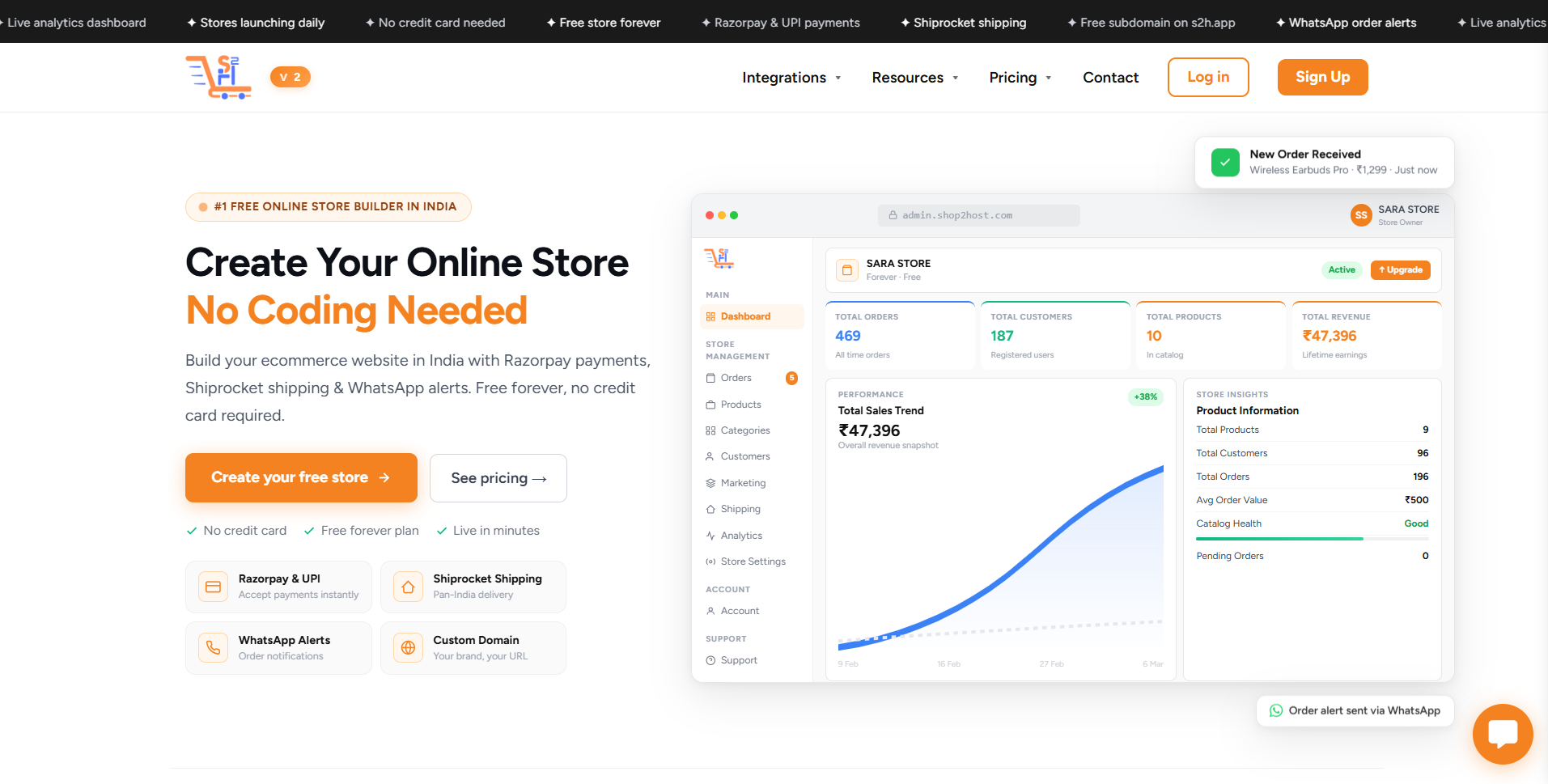The height and width of the screenshot is (784, 1548).
Task: Expand the Pricing dropdown menu
Action: click(x=1020, y=78)
